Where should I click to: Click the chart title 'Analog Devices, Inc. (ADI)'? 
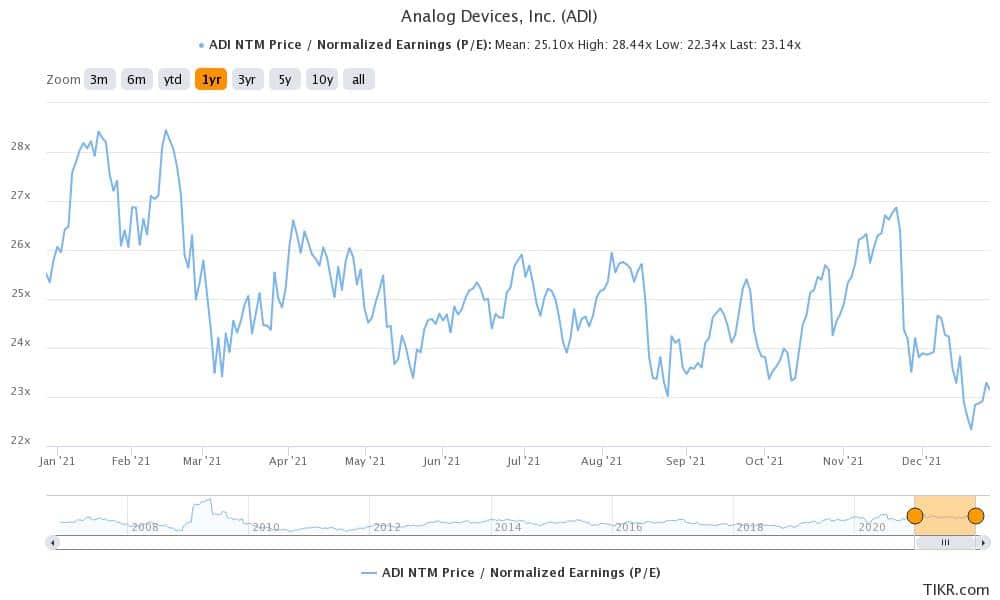(x=499, y=16)
